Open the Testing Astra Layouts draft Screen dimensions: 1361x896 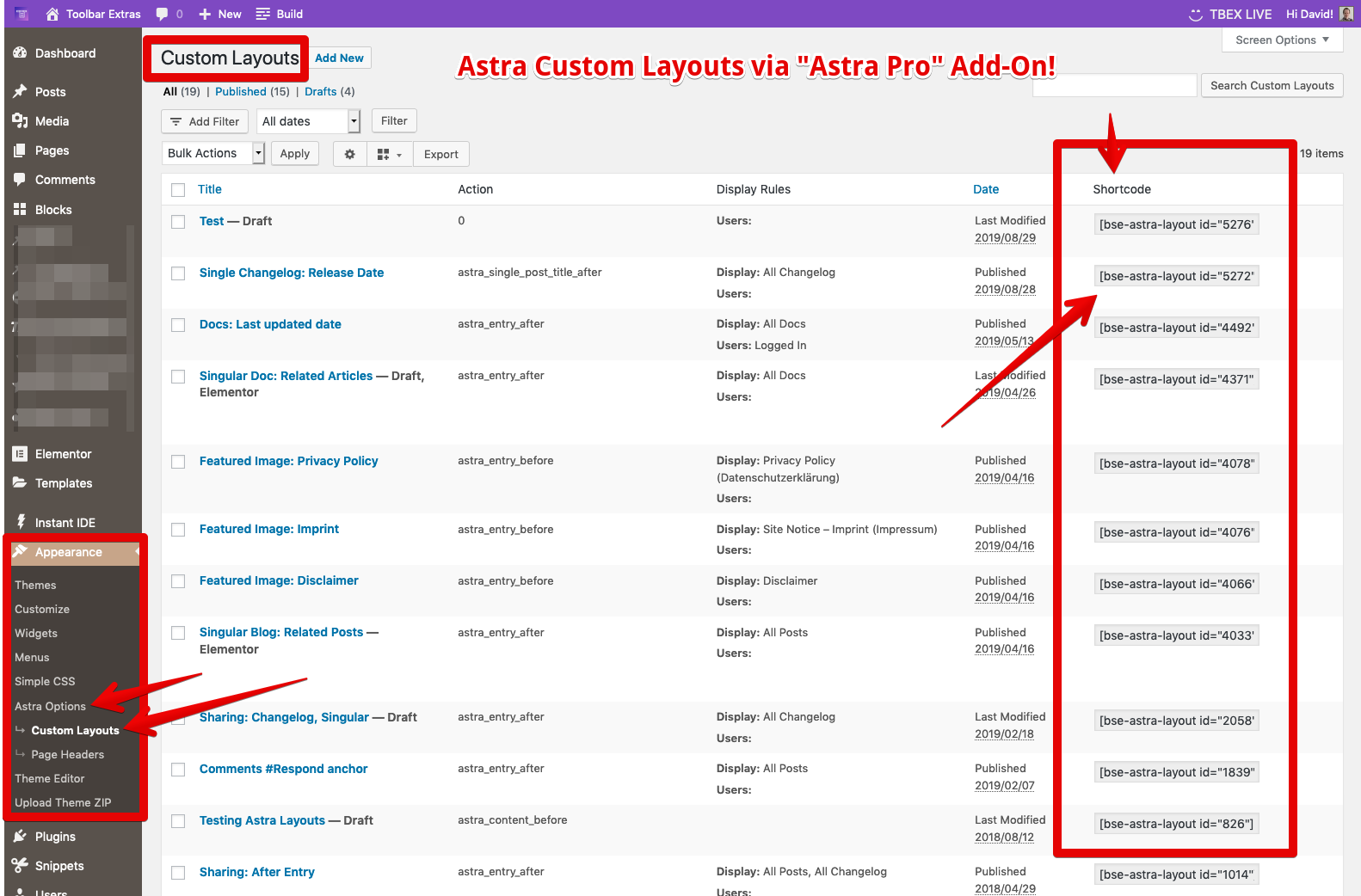[262, 820]
